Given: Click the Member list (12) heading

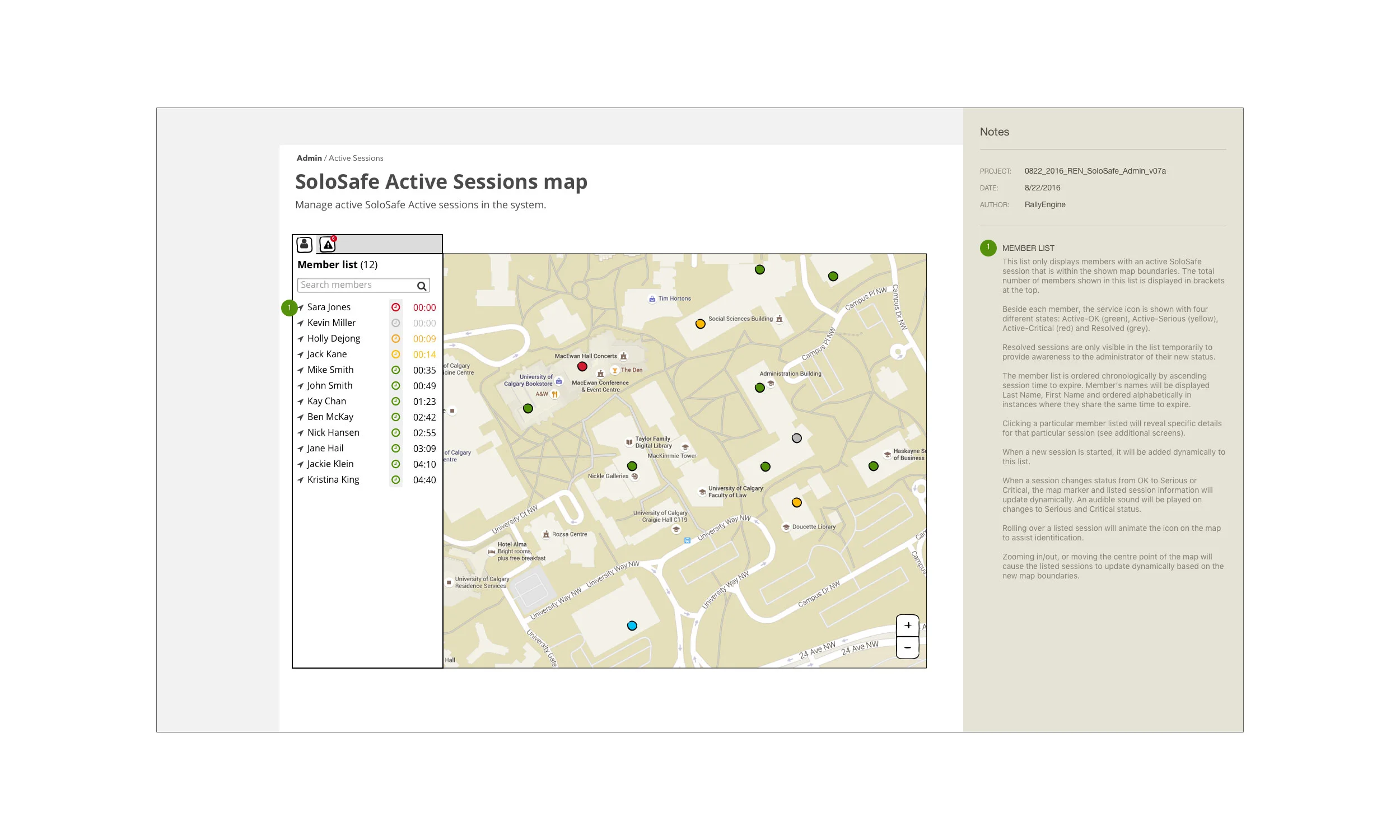Looking at the screenshot, I should tap(338, 265).
